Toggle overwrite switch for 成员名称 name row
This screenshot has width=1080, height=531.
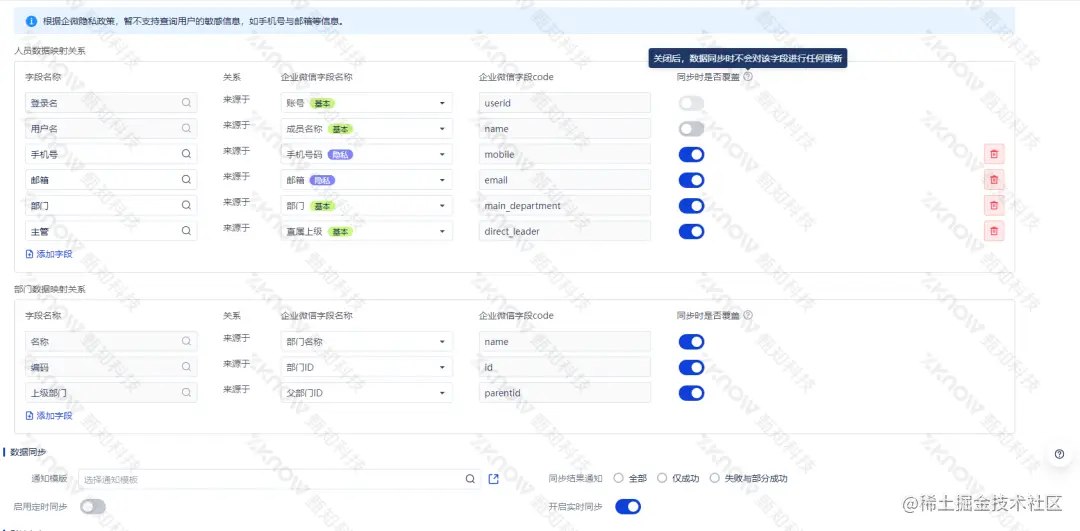(692, 129)
